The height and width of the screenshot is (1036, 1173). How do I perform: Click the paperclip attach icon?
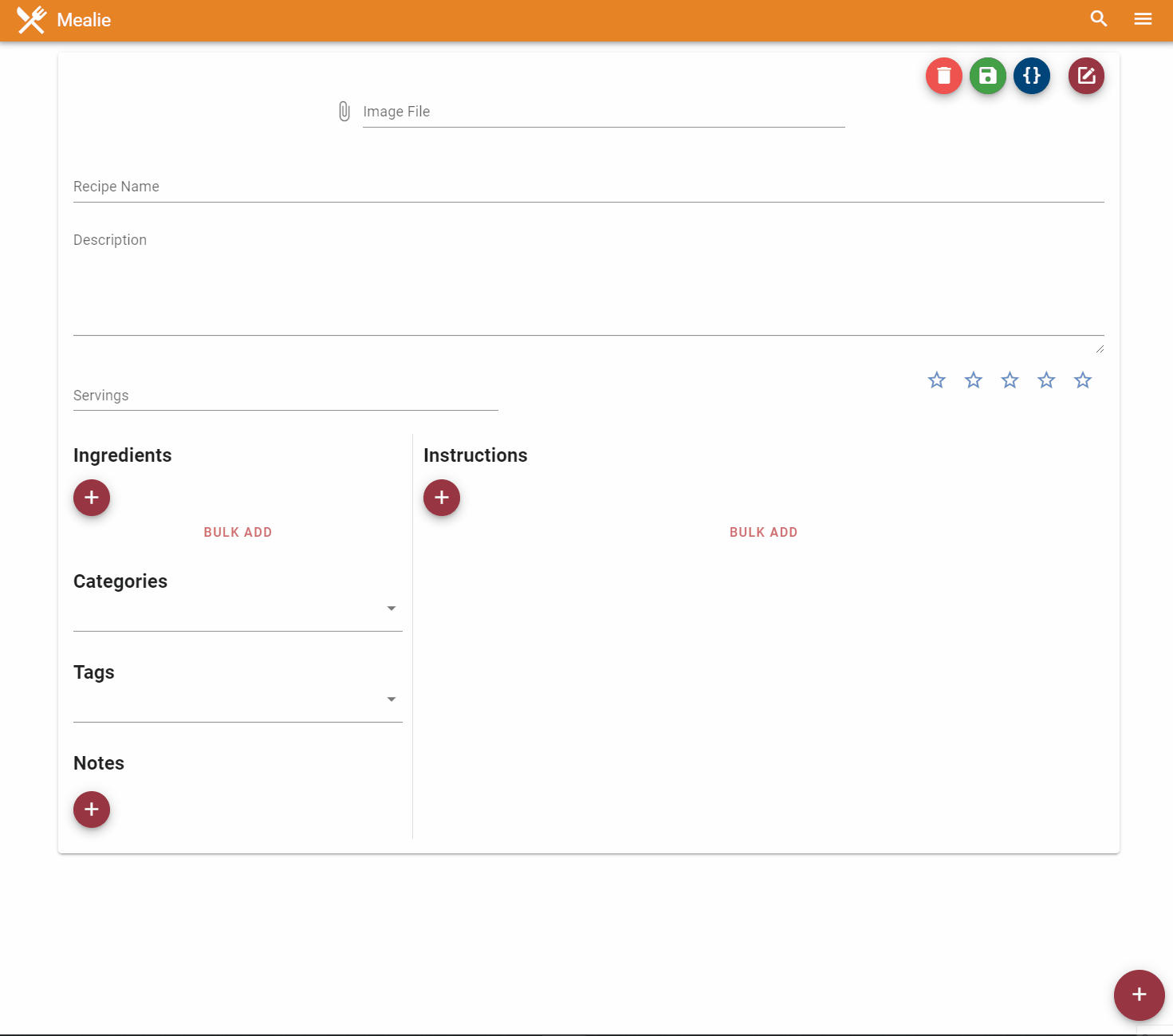(x=344, y=112)
